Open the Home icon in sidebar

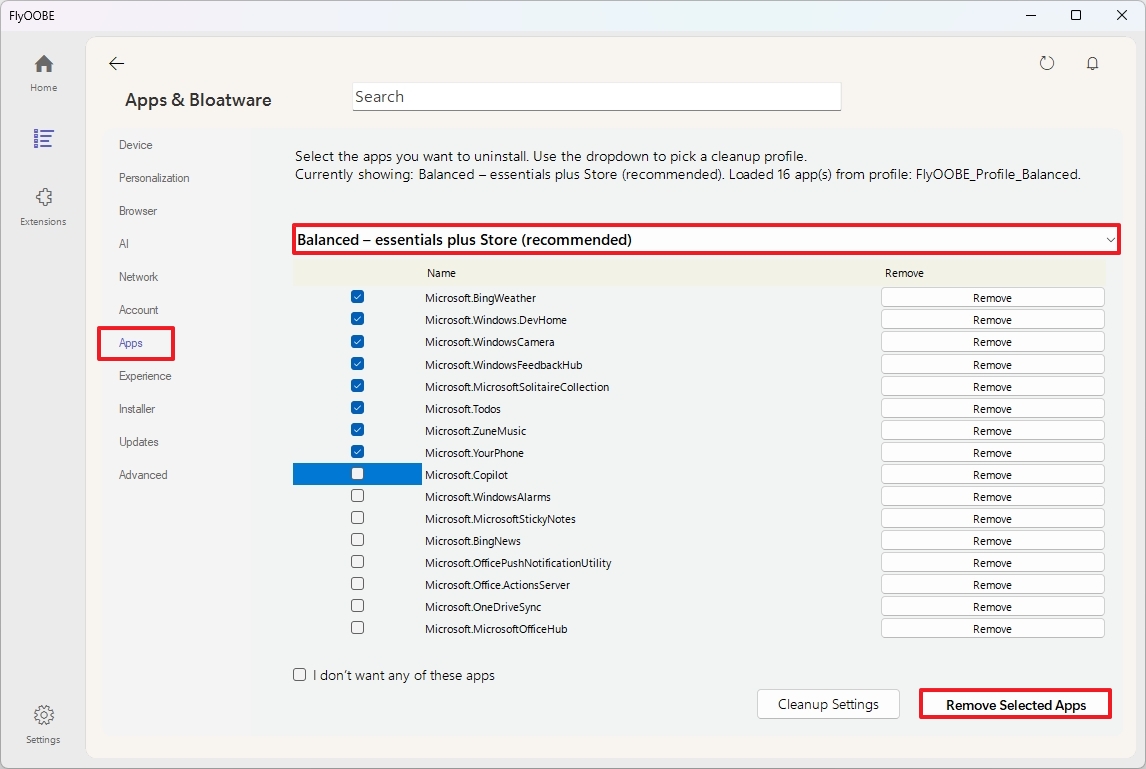click(43, 65)
